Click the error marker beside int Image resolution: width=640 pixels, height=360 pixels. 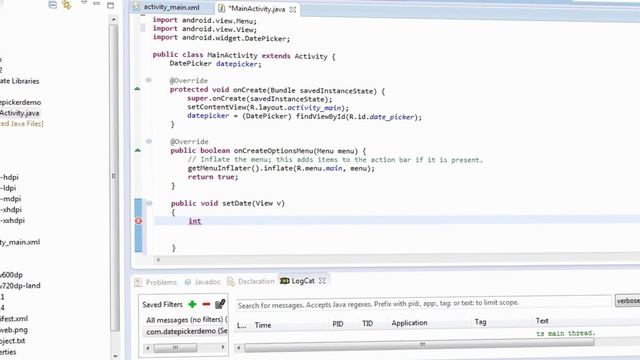138,221
